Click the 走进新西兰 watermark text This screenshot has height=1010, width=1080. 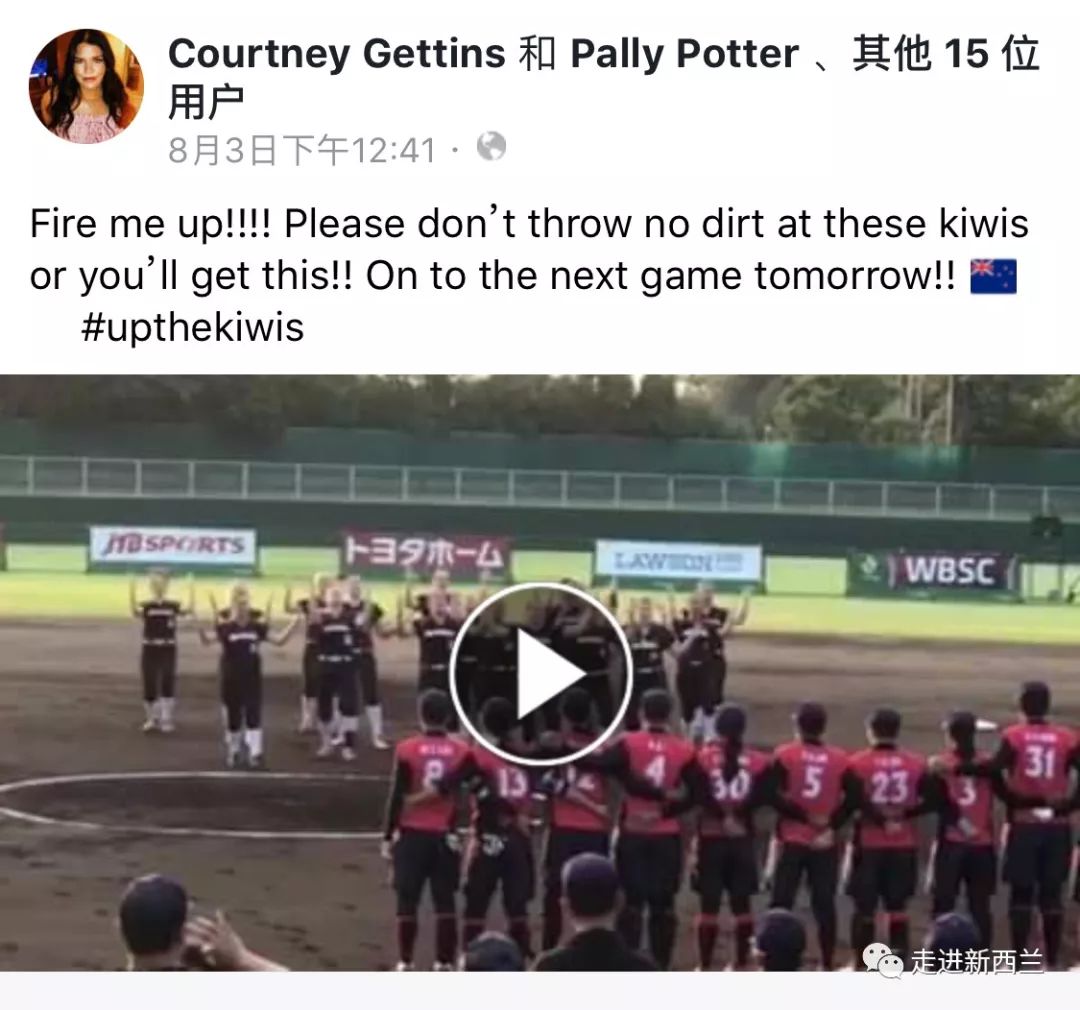tap(977, 961)
